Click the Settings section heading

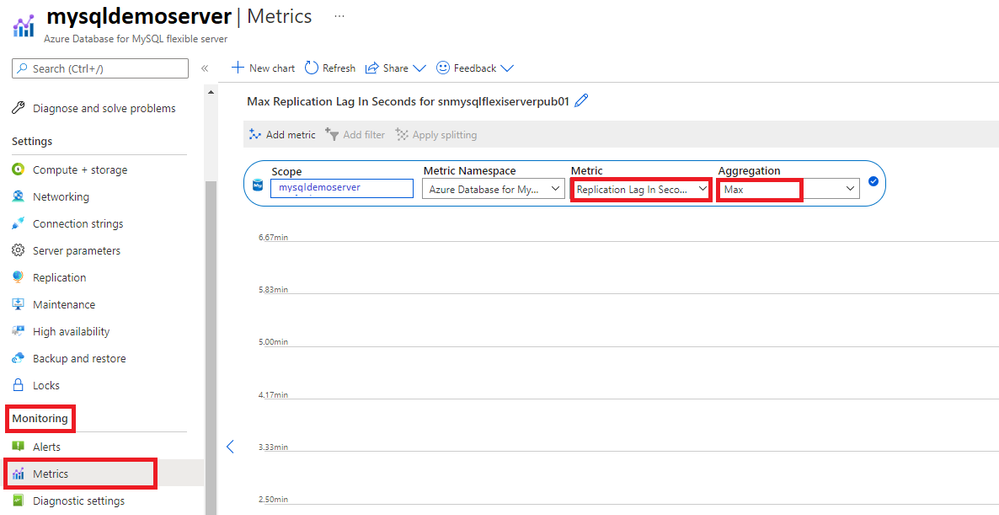pos(32,141)
